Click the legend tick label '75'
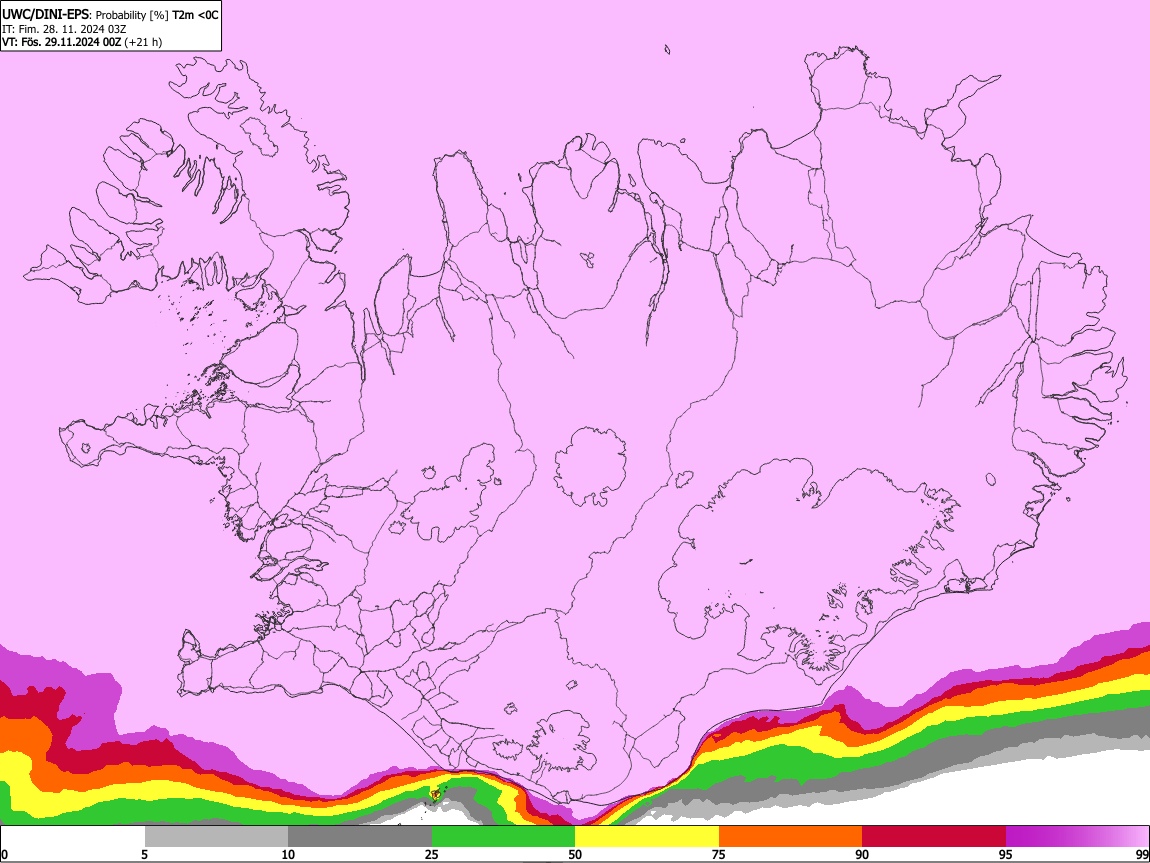Viewport: 1150px width, 863px height. tap(719, 854)
